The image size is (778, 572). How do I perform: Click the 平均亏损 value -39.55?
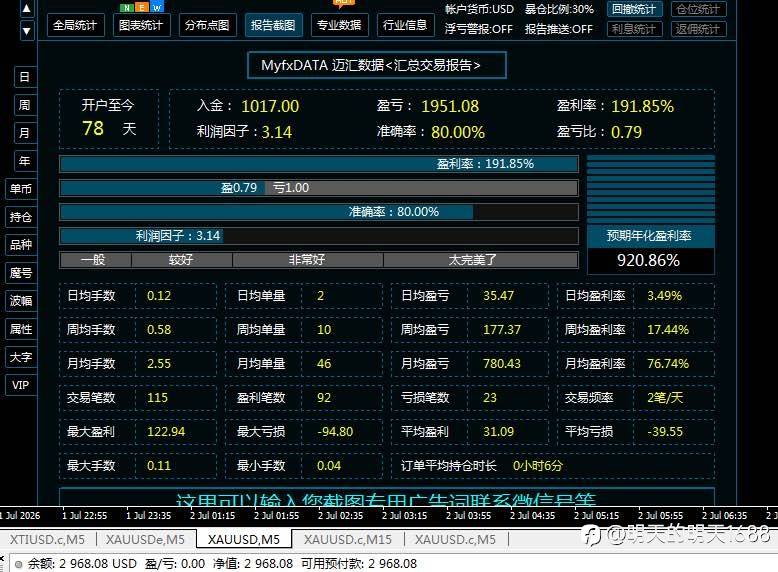coord(665,432)
